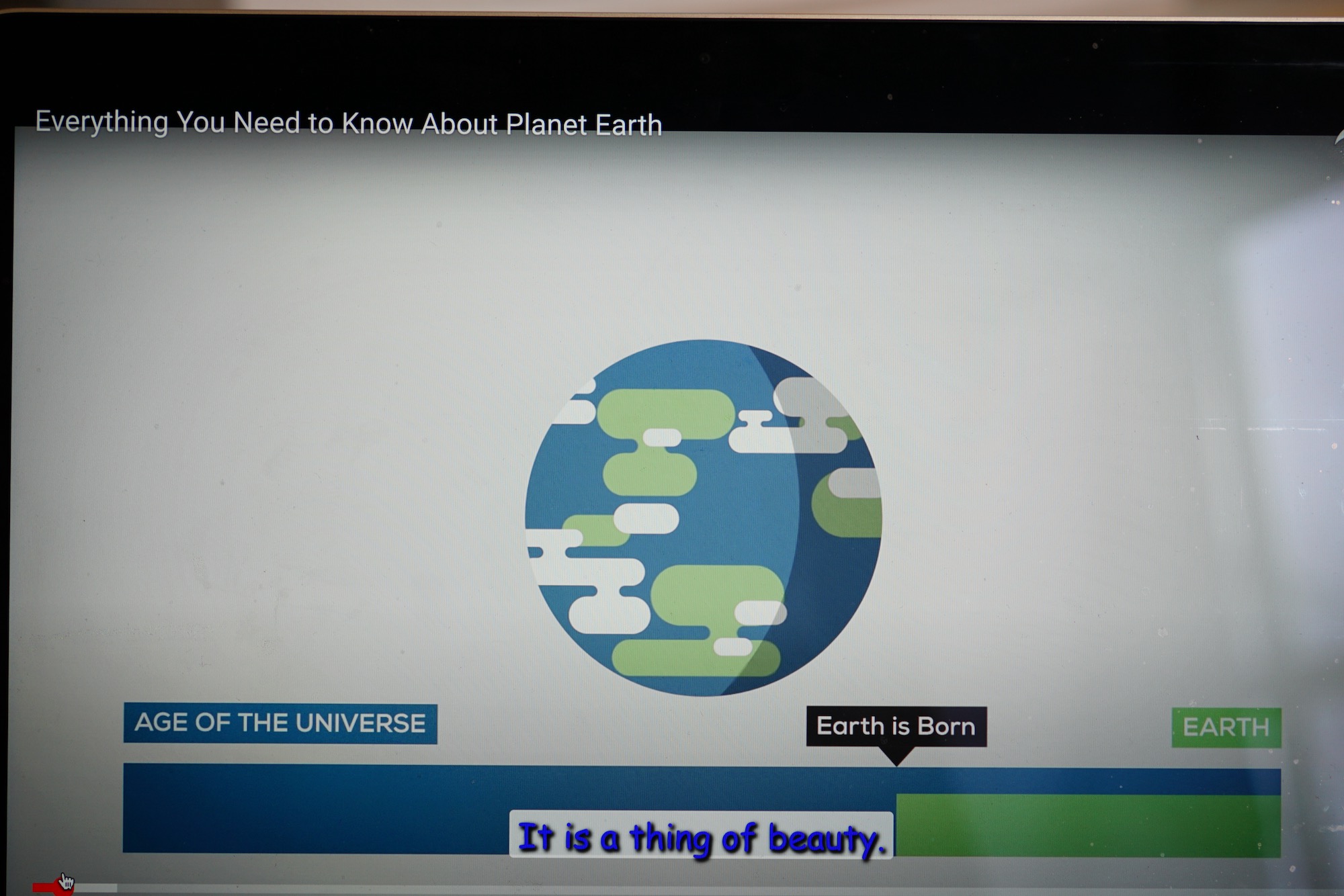Click the blue universe age bar
The height and width of the screenshot is (896, 1344).
tap(316, 808)
